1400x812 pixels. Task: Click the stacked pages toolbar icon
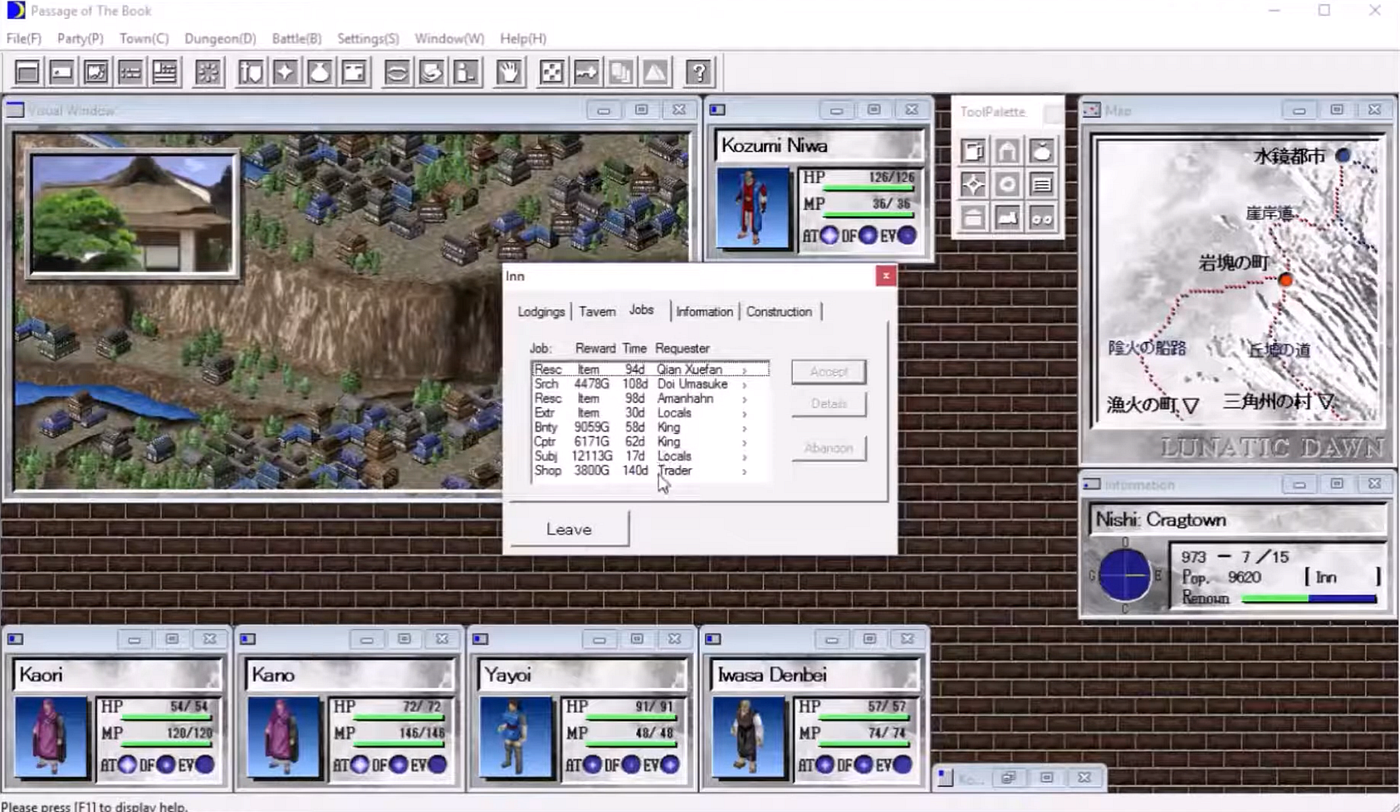(620, 72)
